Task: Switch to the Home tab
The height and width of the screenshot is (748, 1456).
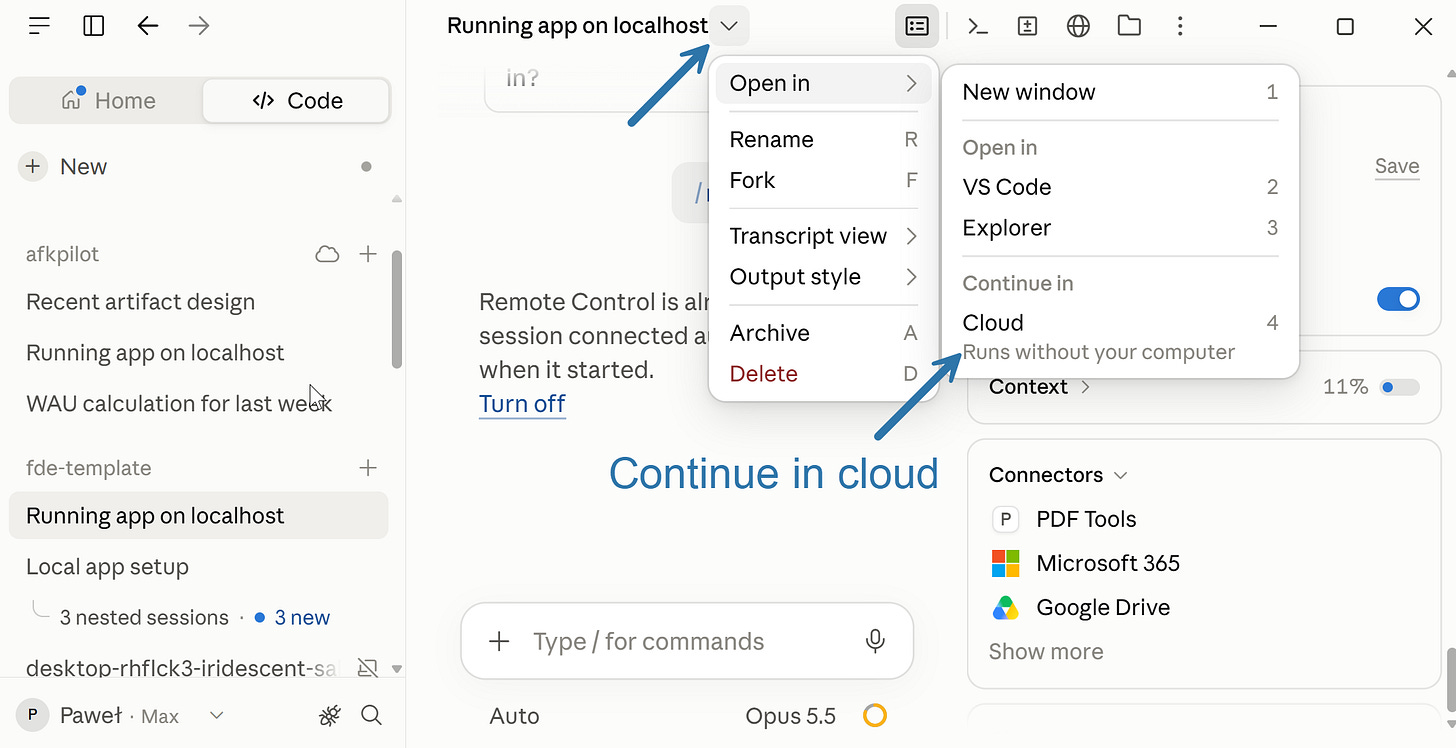Action: (x=107, y=101)
